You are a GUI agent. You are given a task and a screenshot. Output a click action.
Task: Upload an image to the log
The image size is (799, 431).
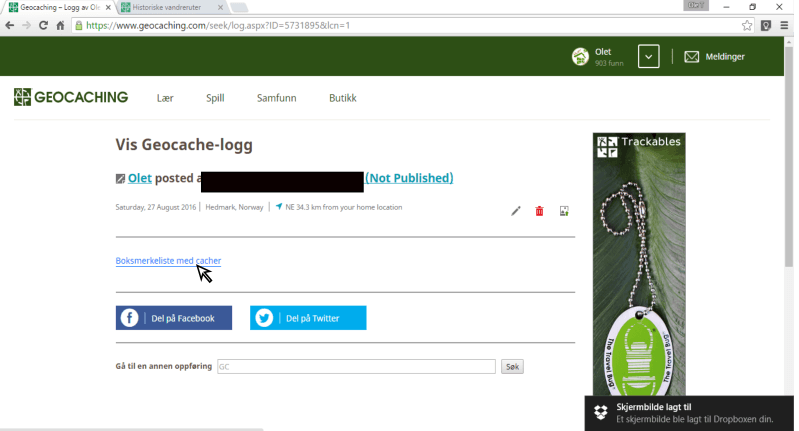click(x=564, y=211)
